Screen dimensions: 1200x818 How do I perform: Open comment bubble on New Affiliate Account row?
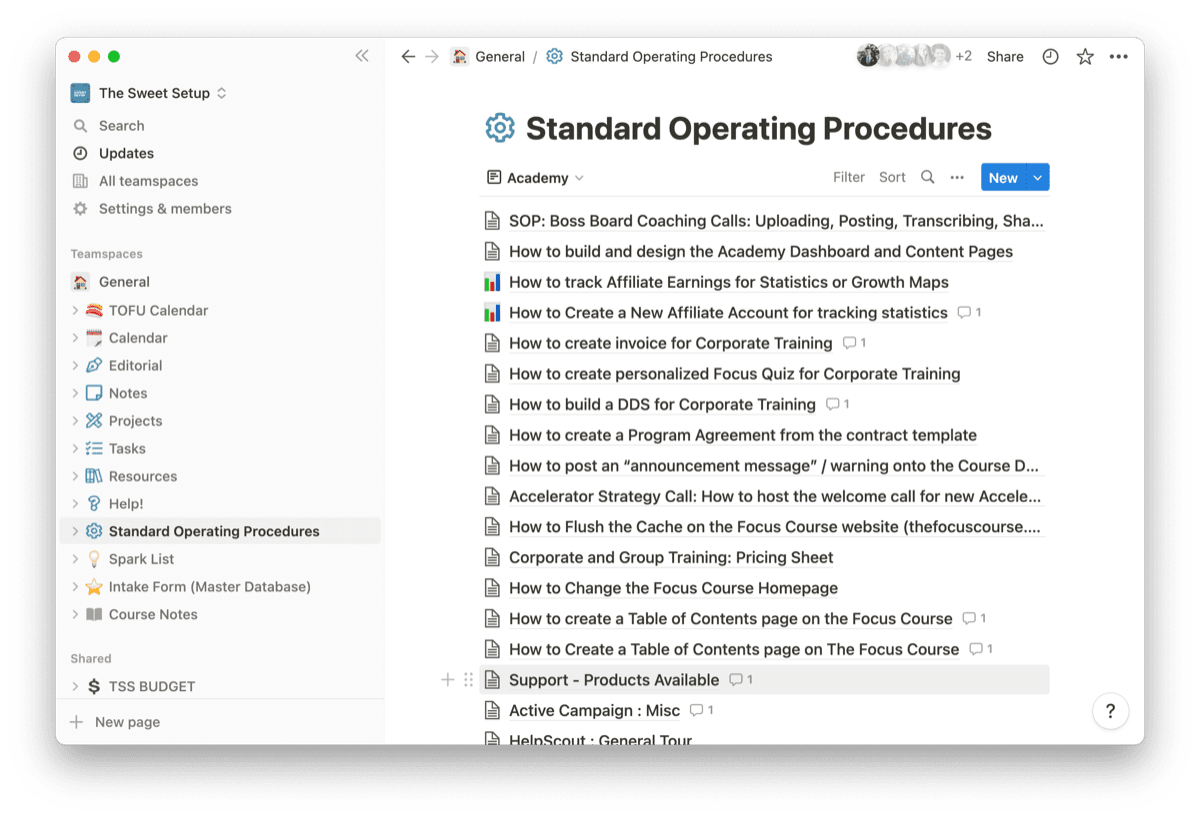969,313
